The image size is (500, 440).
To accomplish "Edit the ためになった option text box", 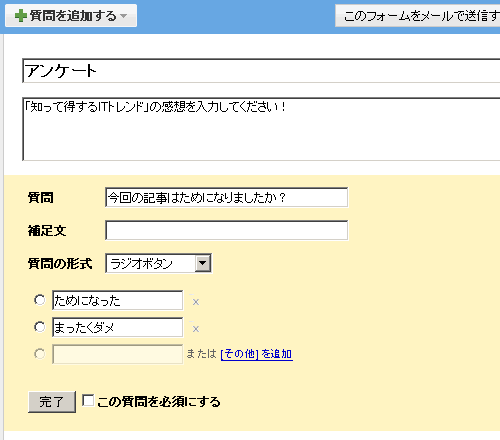I will coord(117,300).
